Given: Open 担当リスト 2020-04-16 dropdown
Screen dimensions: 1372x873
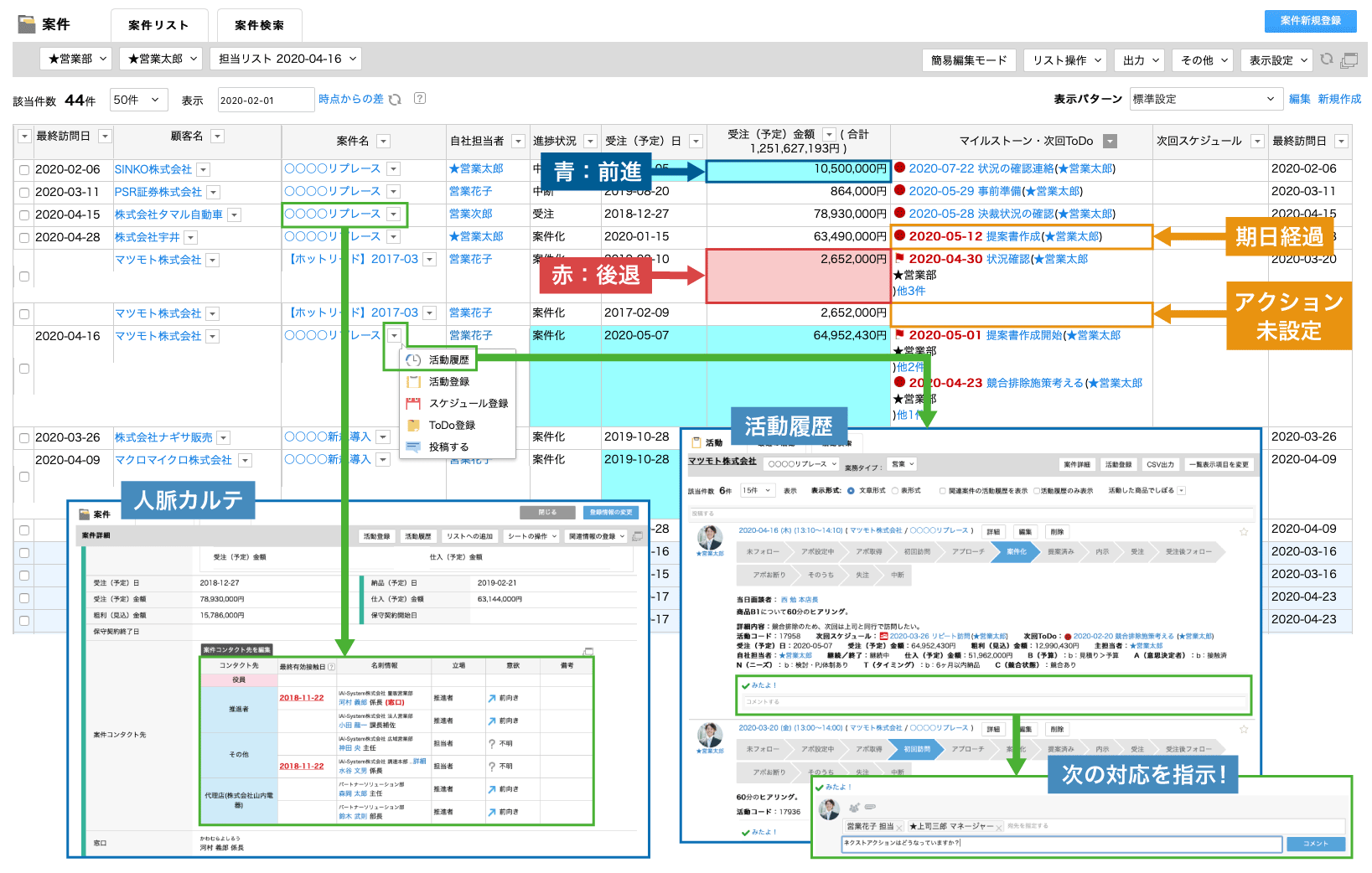Looking at the screenshot, I should 285,59.
